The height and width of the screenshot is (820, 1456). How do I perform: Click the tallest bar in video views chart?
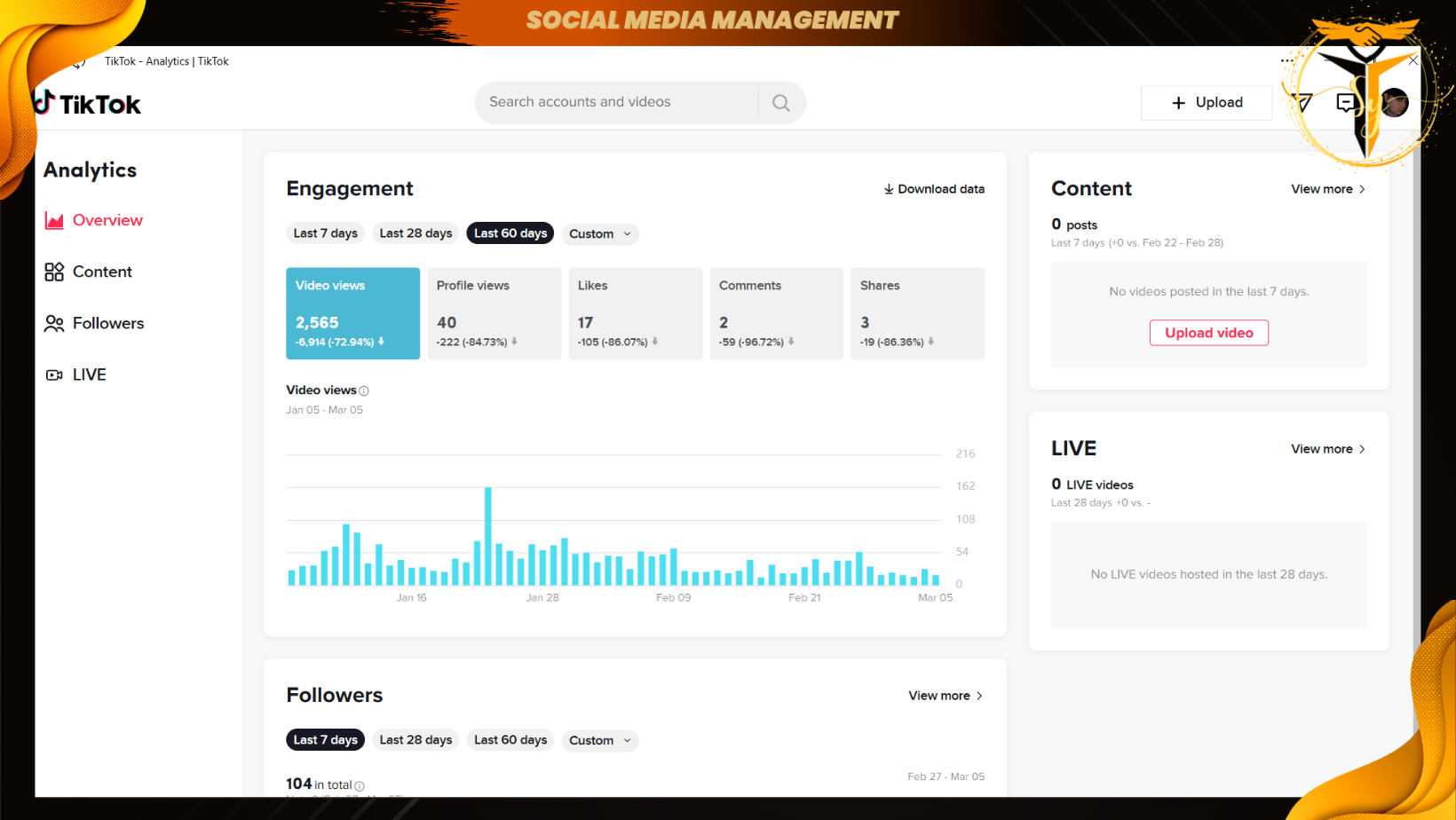[x=488, y=536]
